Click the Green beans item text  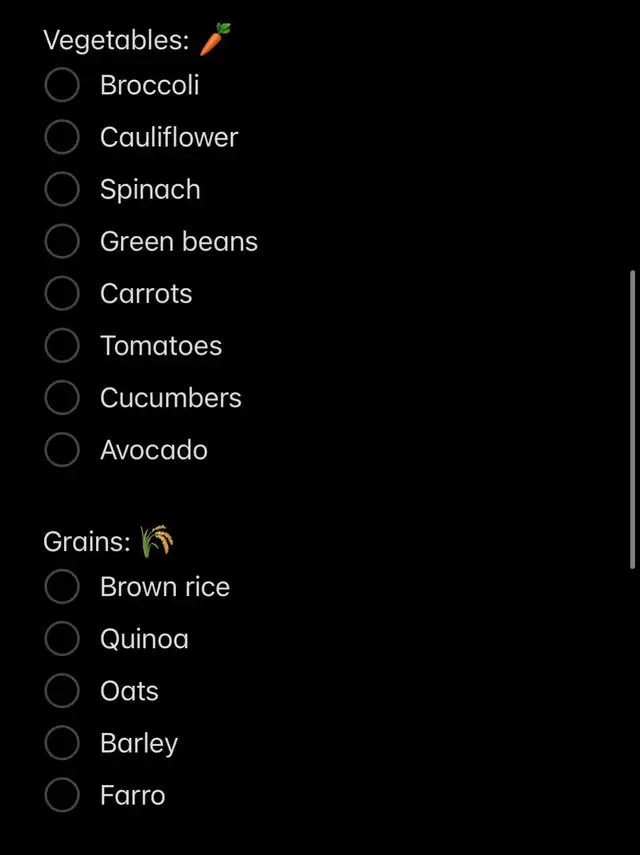click(x=179, y=242)
